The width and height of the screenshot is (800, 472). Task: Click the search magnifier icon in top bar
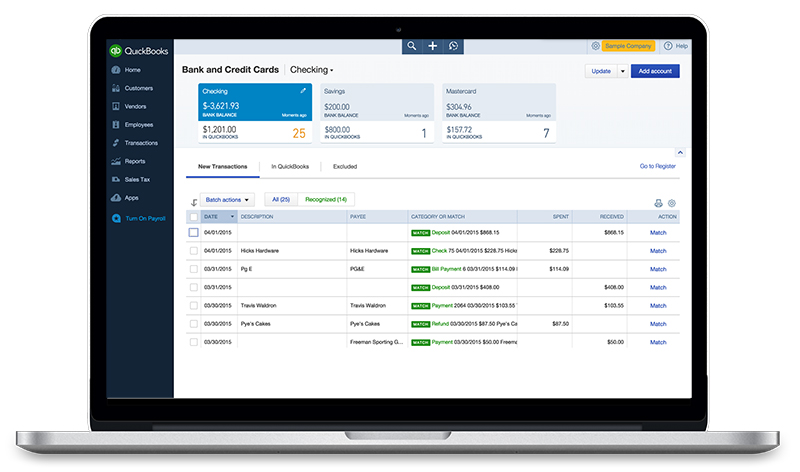pyautogui.click(x=412, y=46)
